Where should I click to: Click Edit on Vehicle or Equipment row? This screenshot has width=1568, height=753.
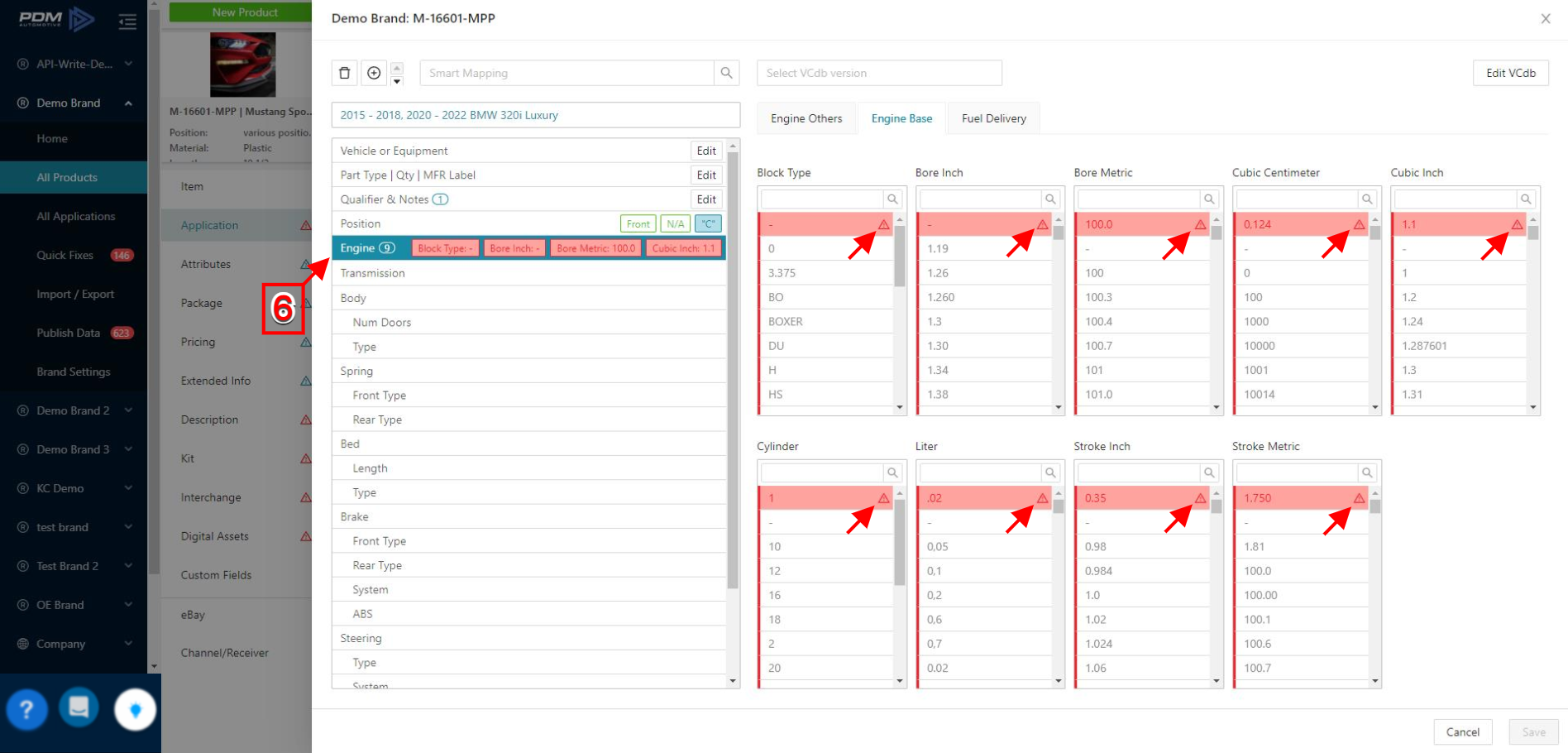(706, 151)
